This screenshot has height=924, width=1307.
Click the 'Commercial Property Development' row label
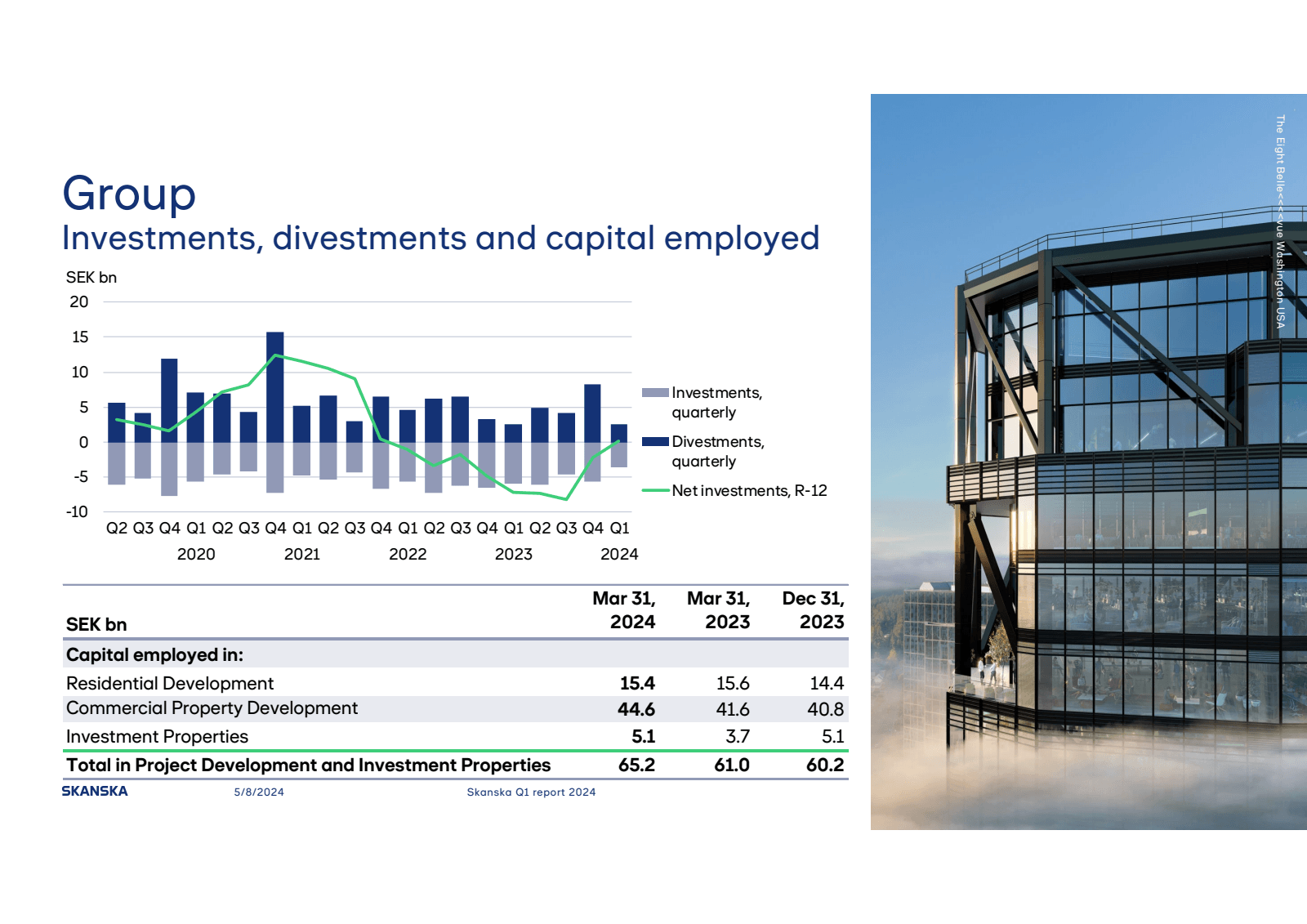pos(212,708)
